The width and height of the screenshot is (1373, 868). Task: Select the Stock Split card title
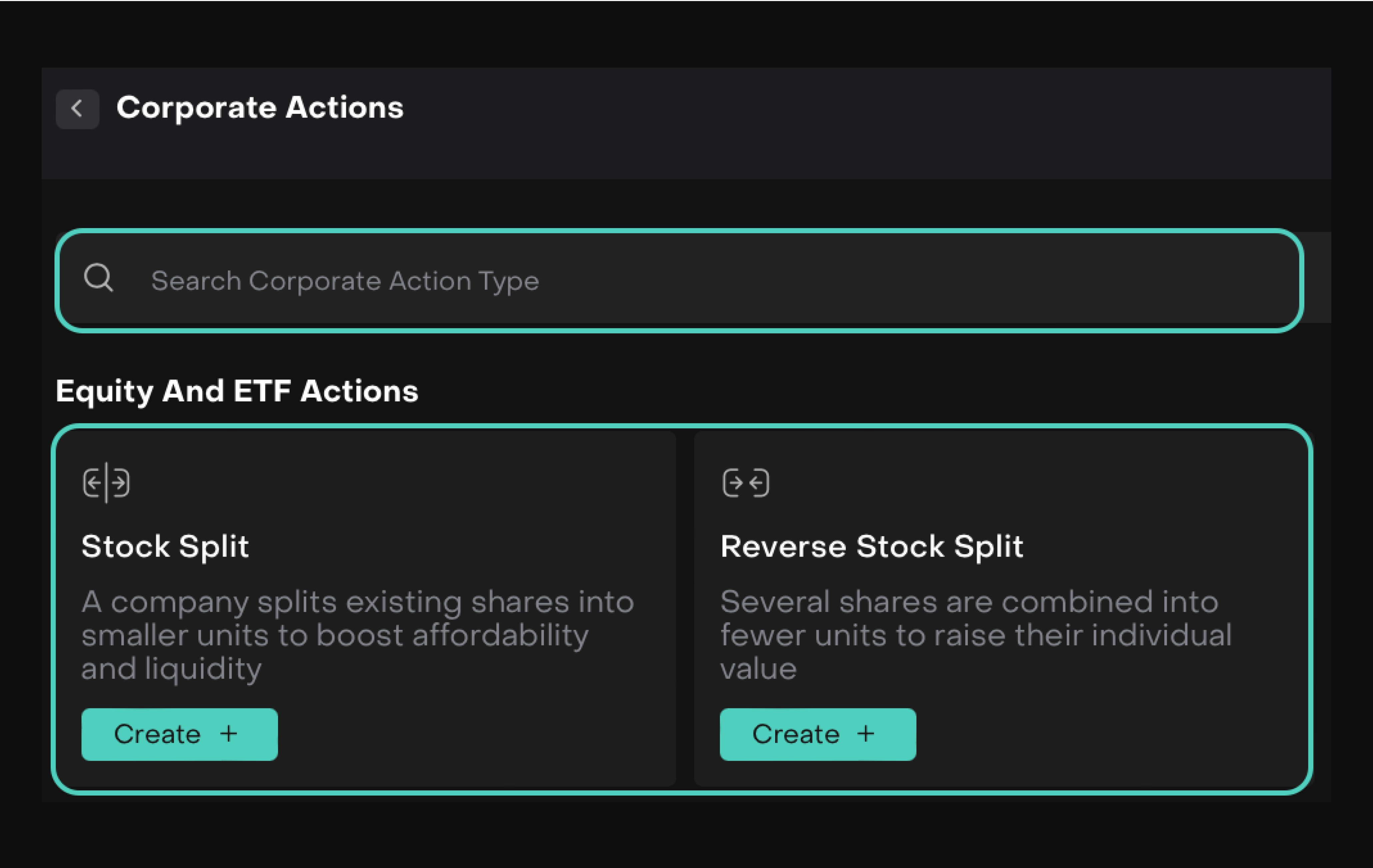tap(165, 546)
